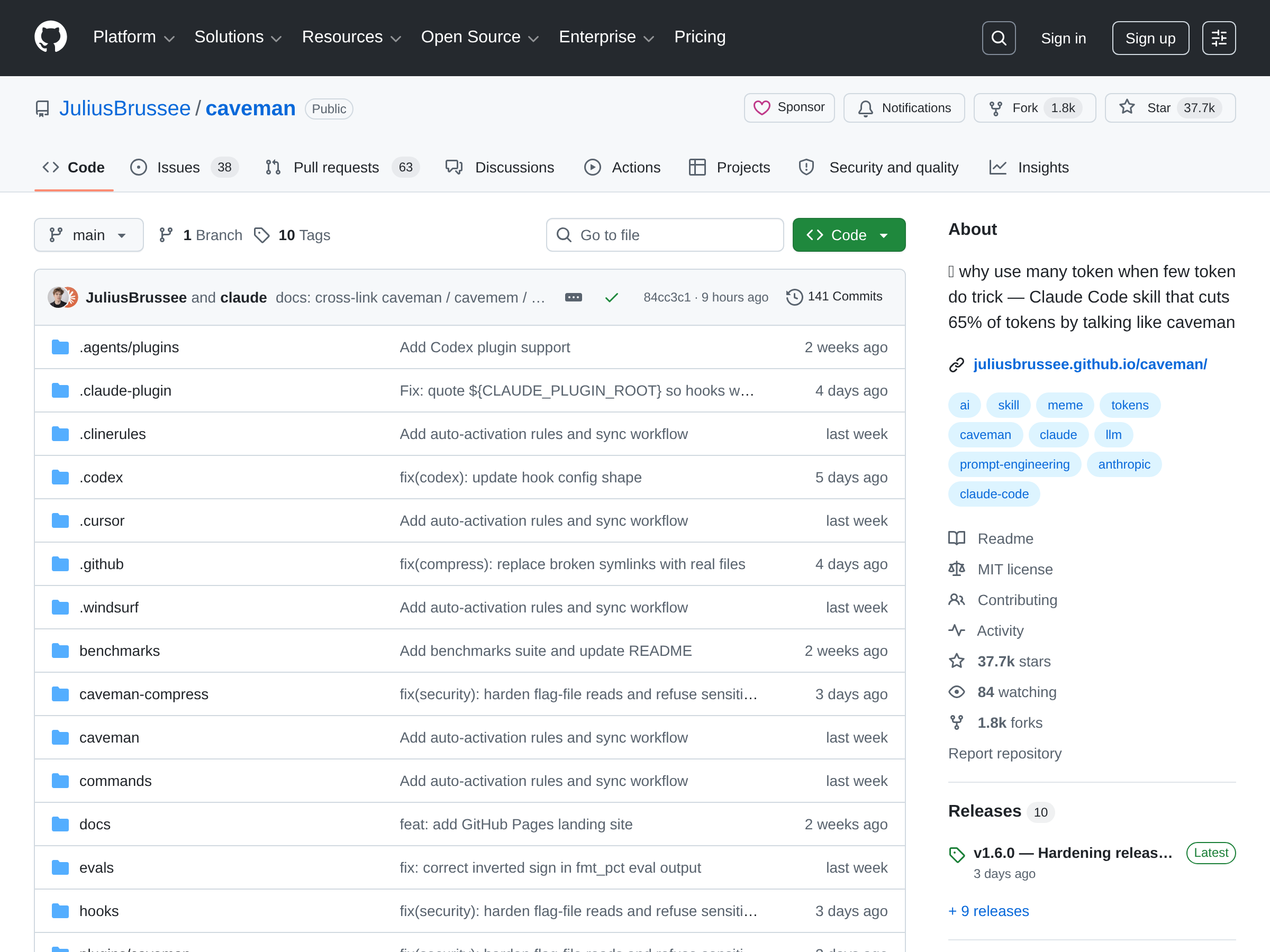Screen dimensions: 1270x952
Task: Open search with magnifier icon
Action: point(999,38)
